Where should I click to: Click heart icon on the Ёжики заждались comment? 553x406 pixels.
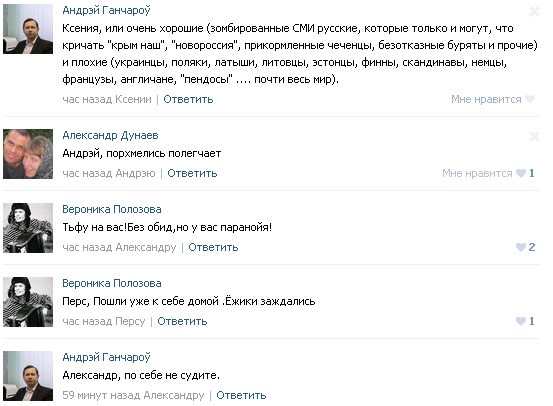(x=521, y=321)
